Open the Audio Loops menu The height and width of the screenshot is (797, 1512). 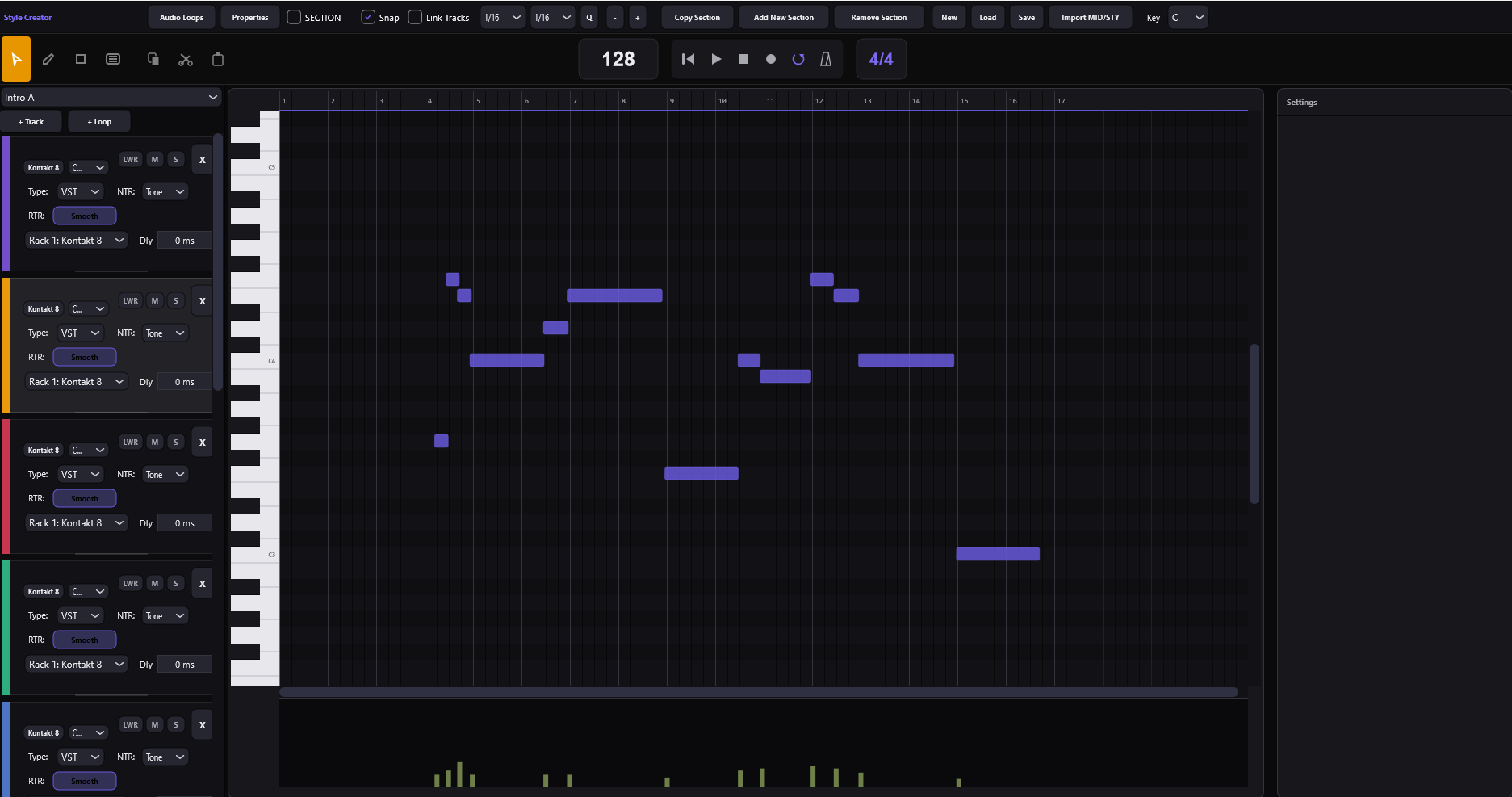(182, 18)
